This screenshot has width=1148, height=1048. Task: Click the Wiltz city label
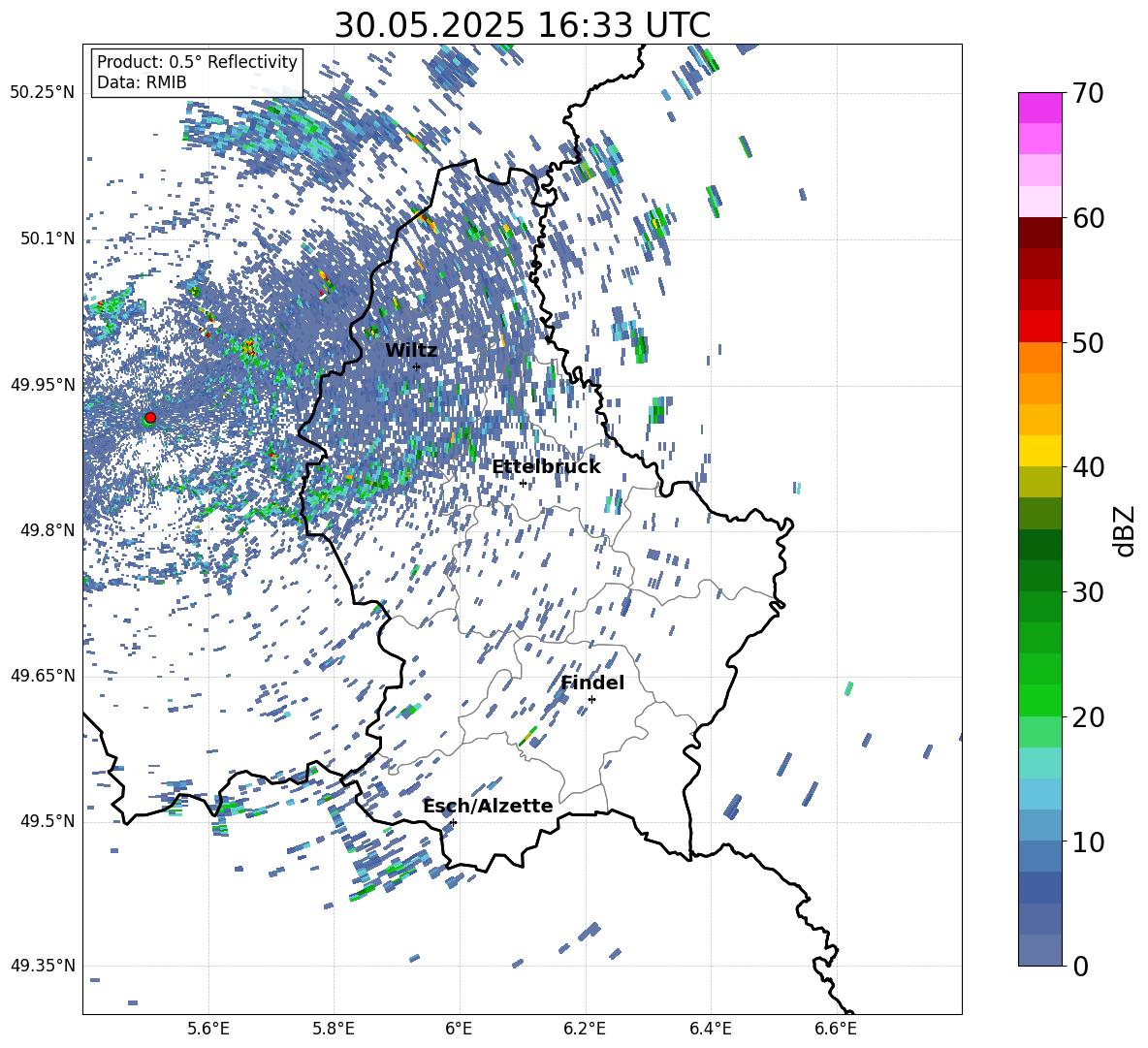click(x=411, y=350)
